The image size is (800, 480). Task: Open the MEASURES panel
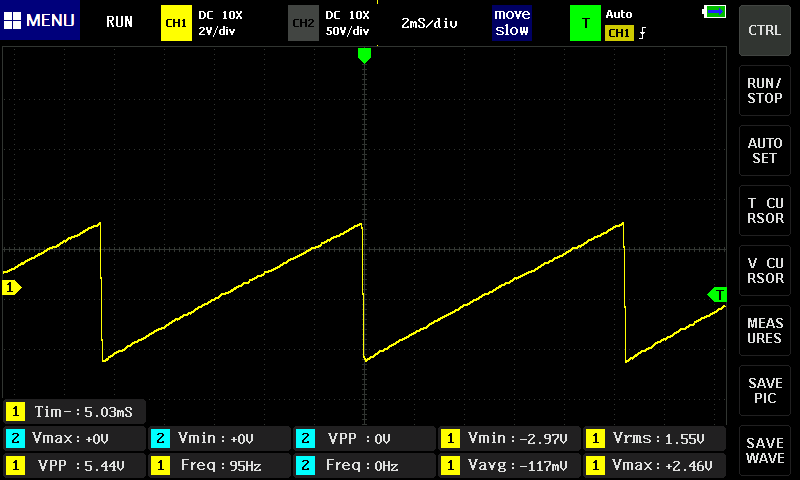coord(764,331)
